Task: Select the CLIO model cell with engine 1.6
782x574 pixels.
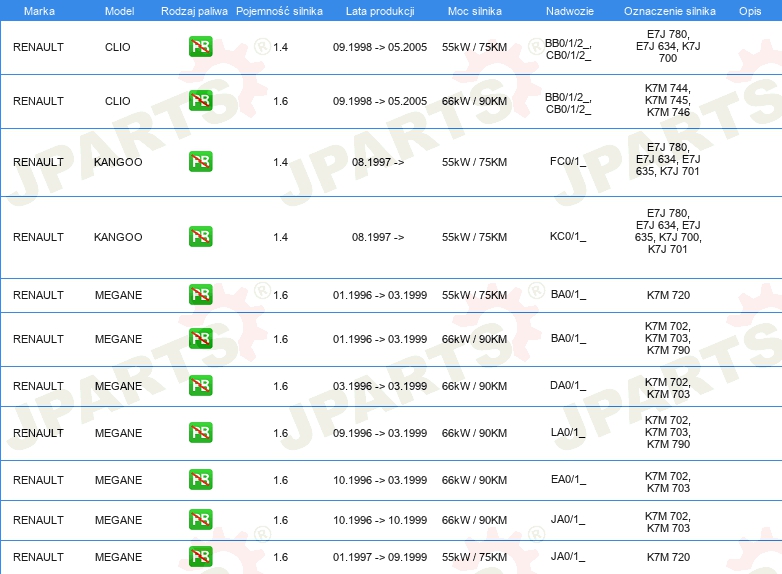Action: pyautogui.click(x=118, y=101)
